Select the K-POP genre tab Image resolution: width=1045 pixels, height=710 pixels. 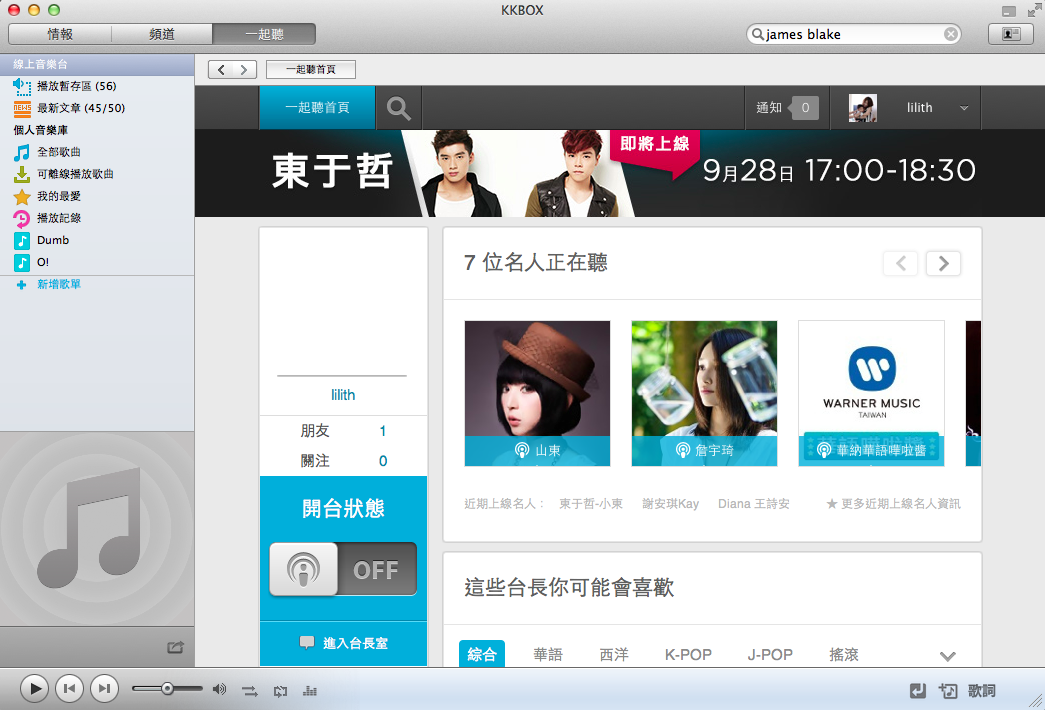(x=688, y=655)
